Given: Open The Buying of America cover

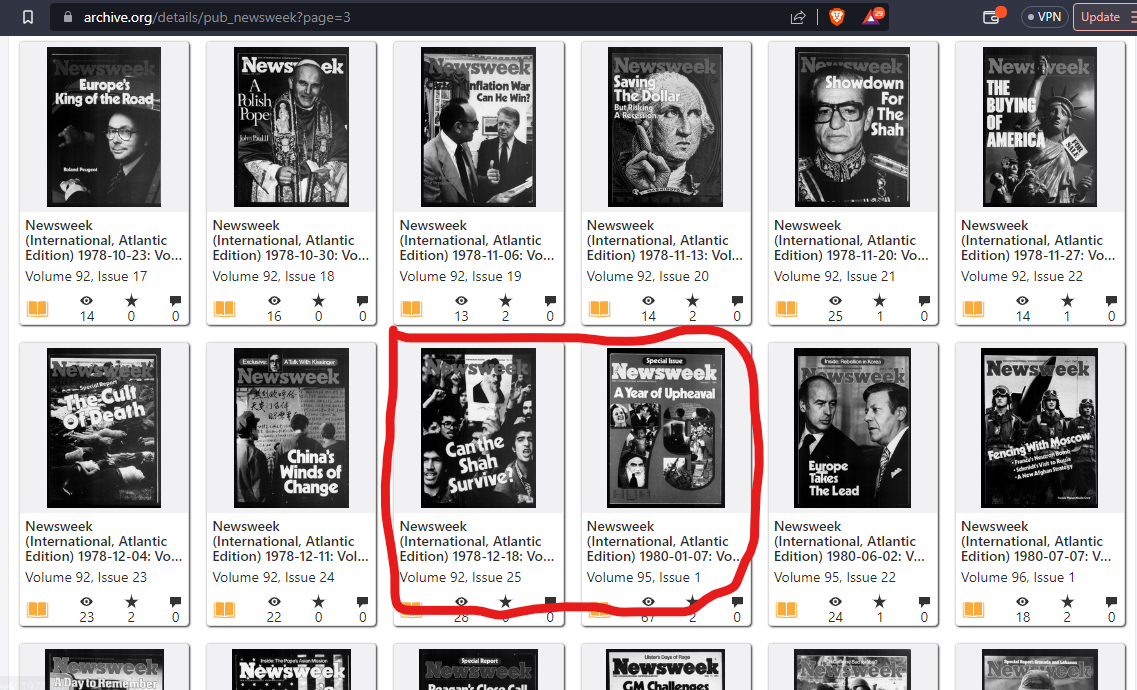Looking at the screenshot, I should click(x=1039, y=127).
